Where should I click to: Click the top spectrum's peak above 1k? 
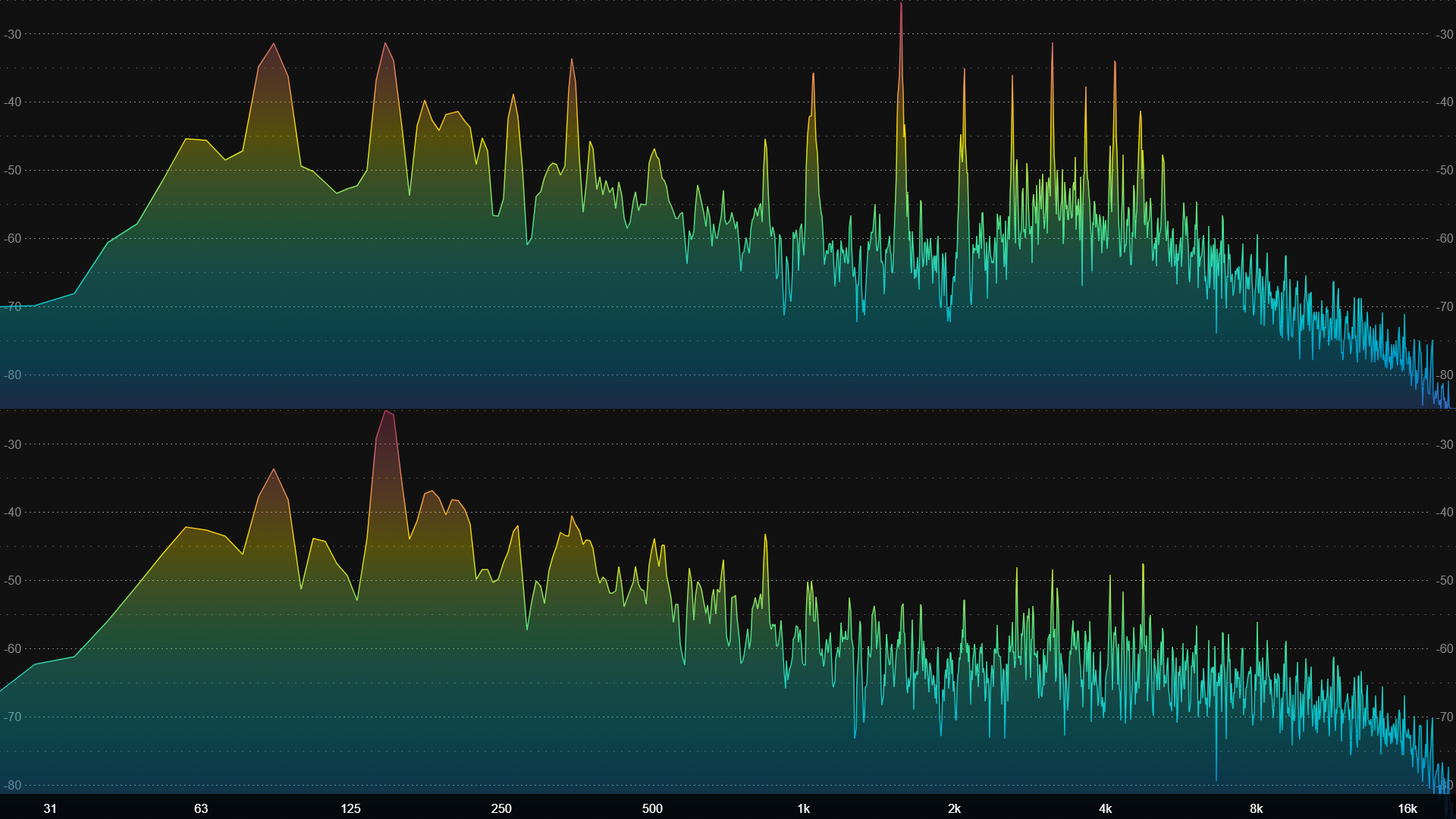813,75
